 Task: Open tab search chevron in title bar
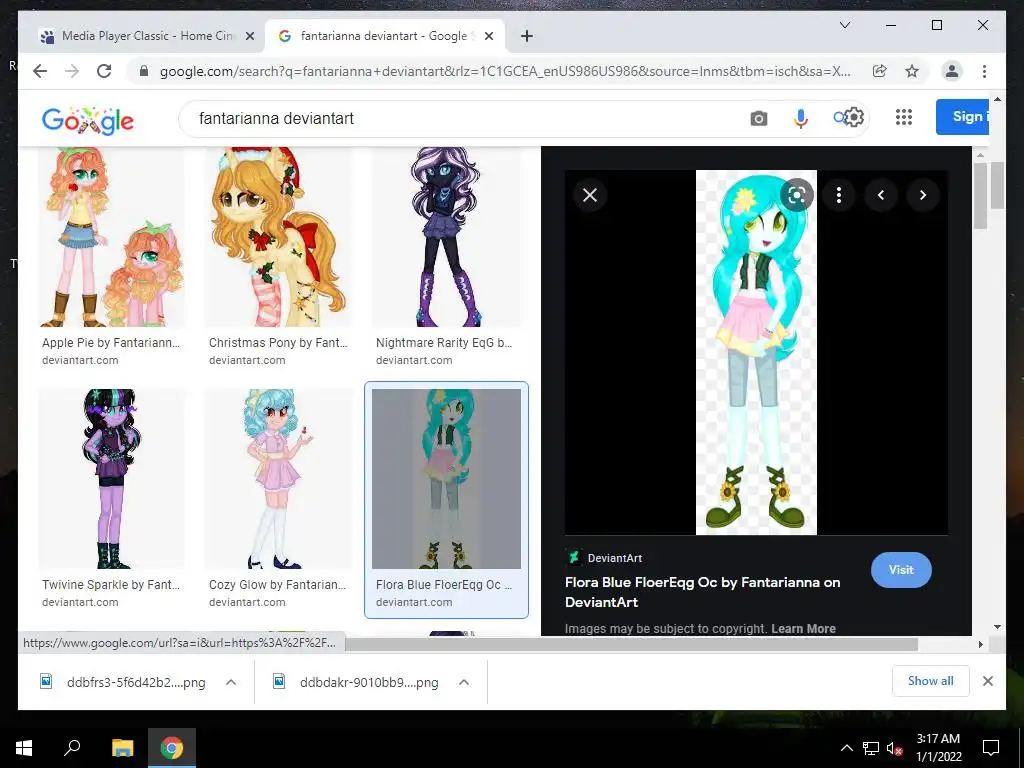click(844, 25)
